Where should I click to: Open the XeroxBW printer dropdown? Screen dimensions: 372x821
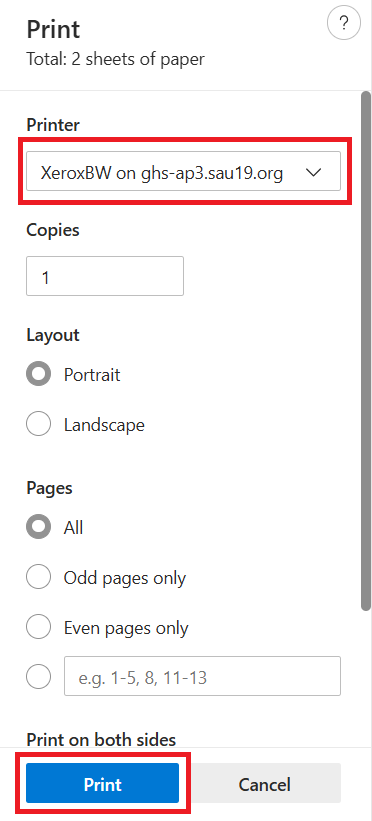(x=183, y=171)
